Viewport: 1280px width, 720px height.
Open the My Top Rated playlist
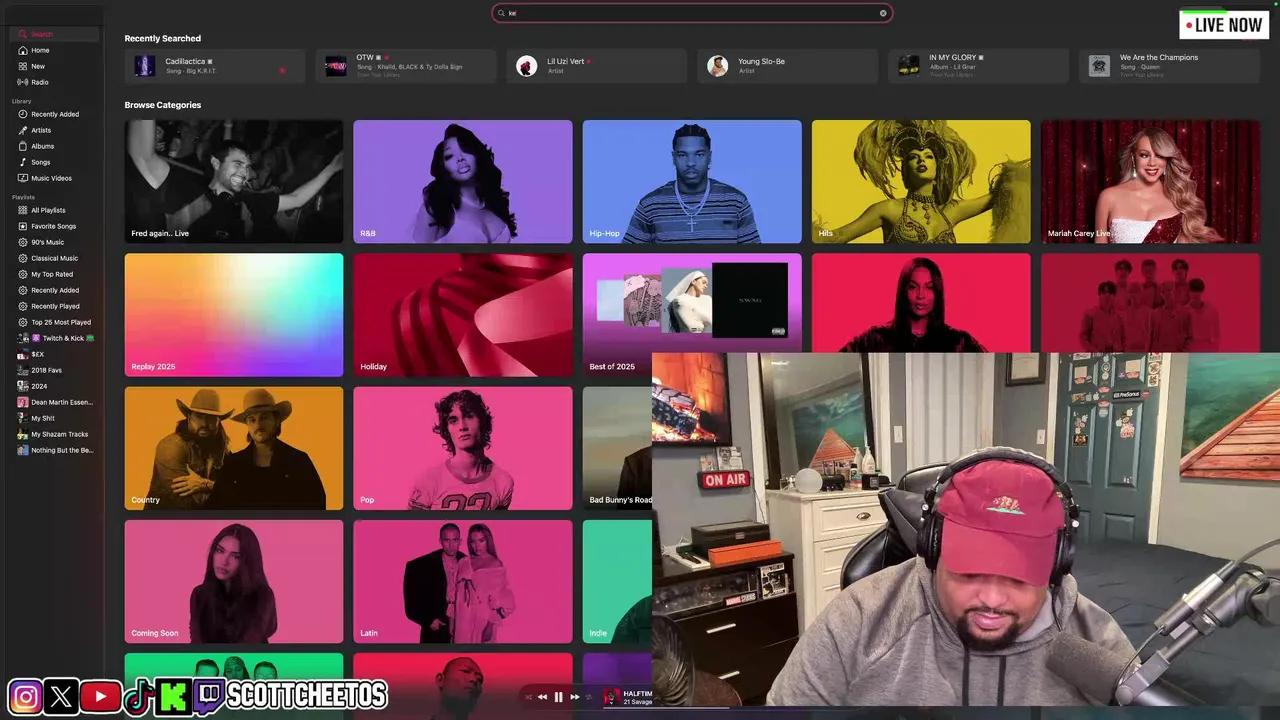click(x=52, y=274)
